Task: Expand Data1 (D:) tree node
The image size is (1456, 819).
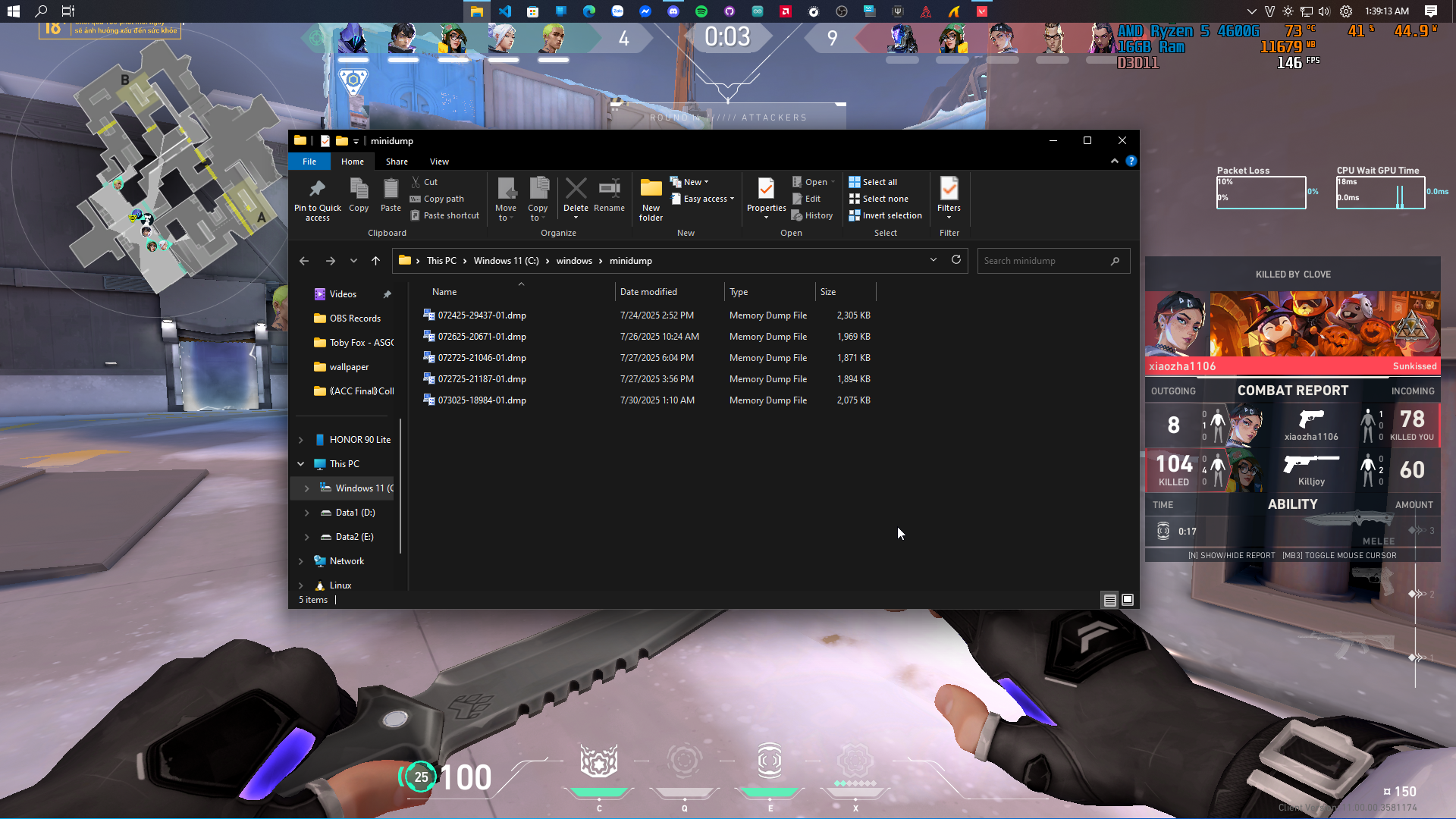Action: coord(307,513)
